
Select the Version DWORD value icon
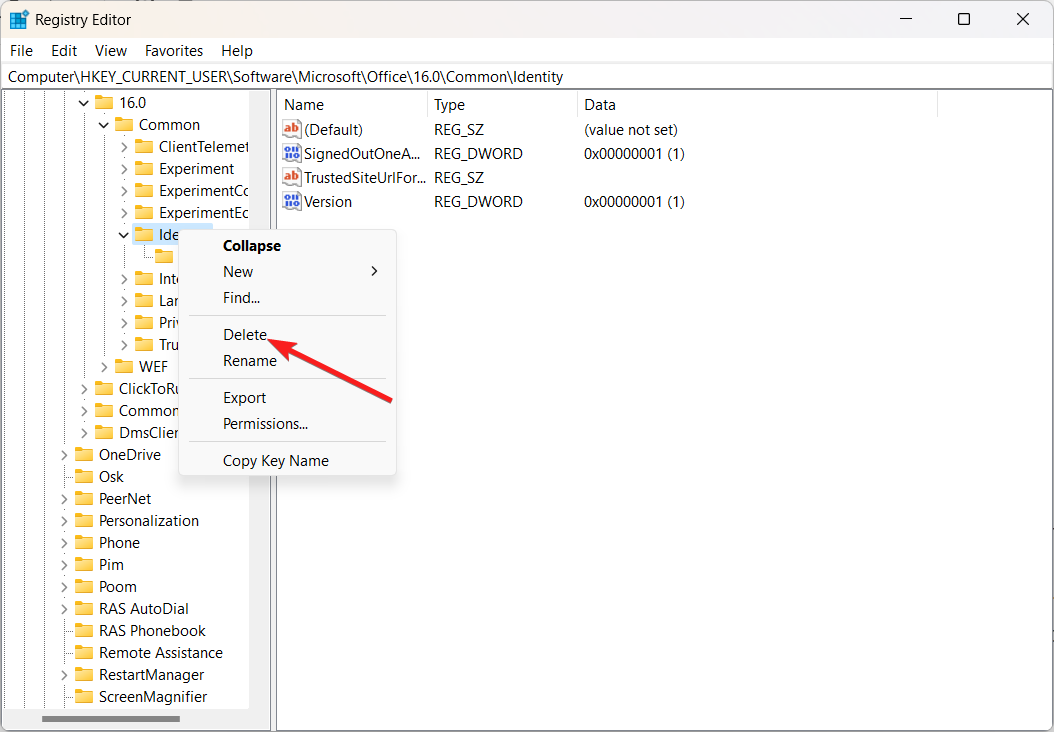[292, 202]
